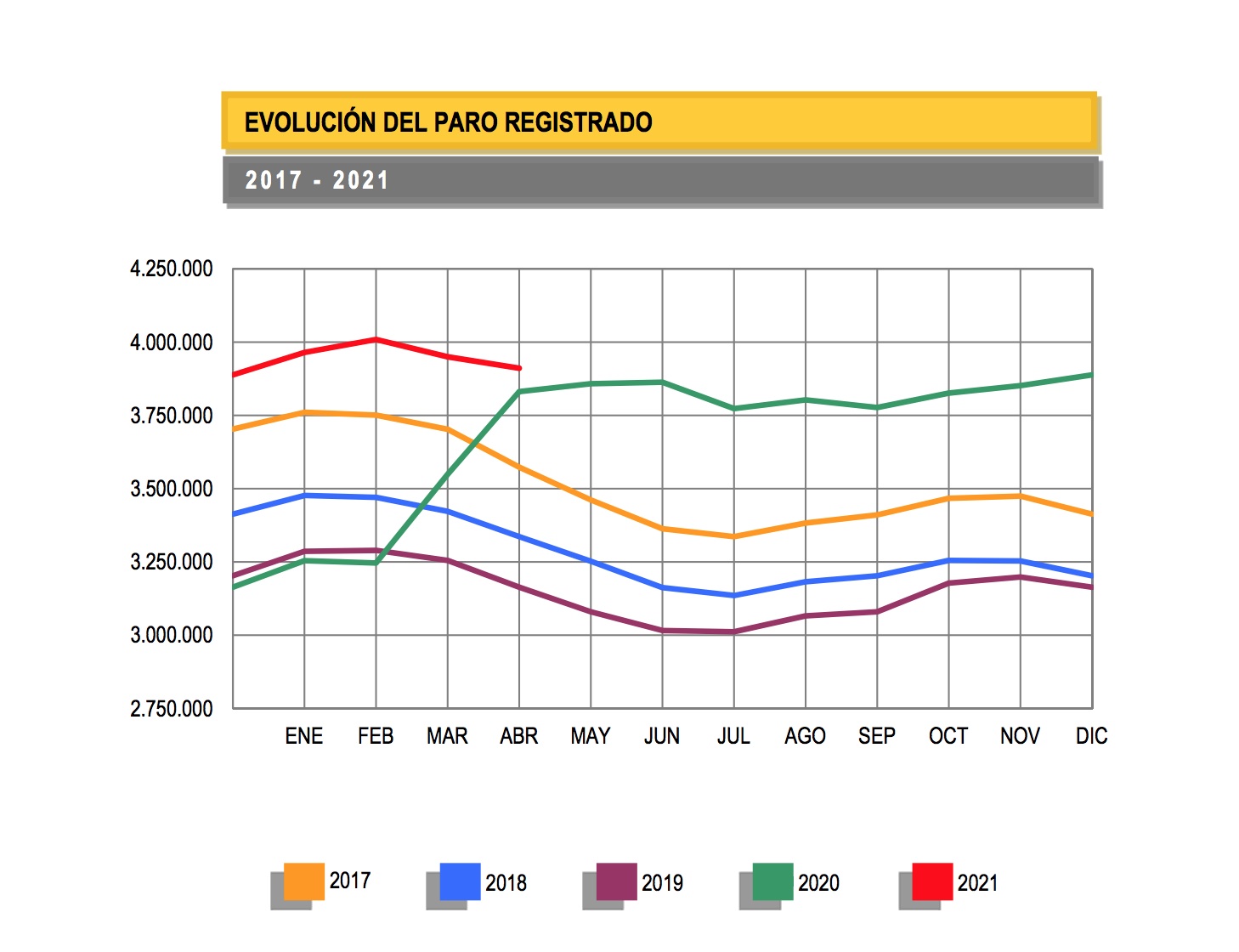Click the OCT month label

coord(948,736)
